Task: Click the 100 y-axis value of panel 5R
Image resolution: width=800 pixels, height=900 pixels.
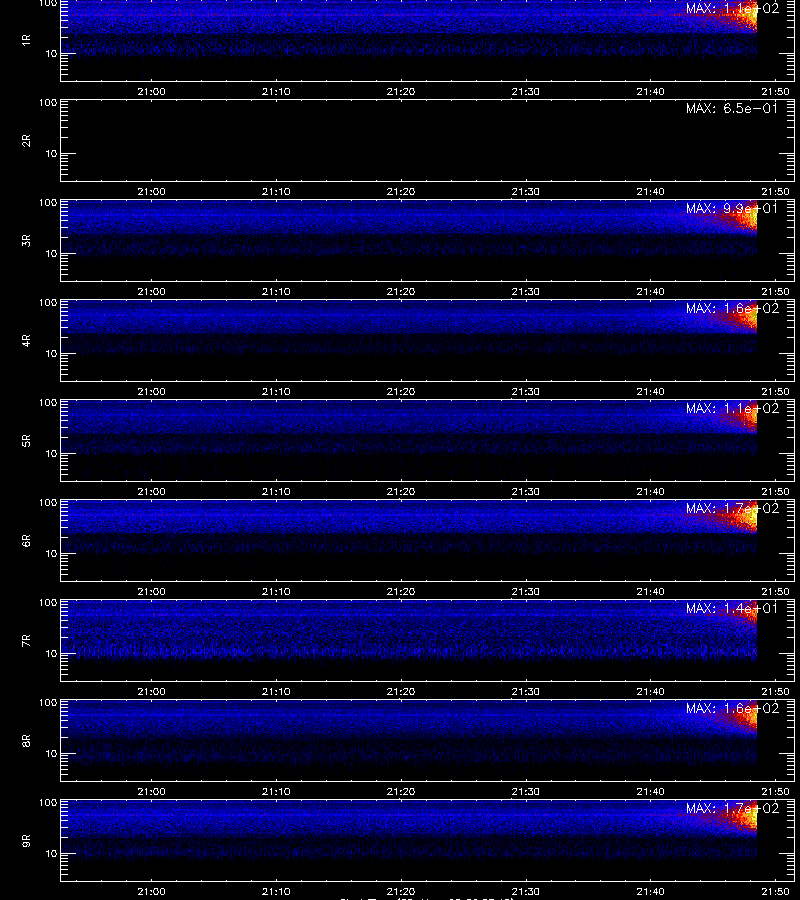Action: (48, 403)
